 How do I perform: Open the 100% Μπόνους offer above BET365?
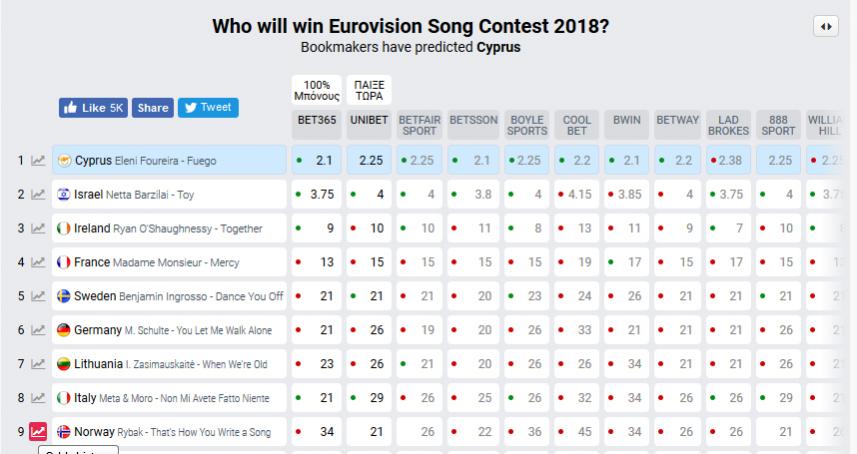point(316,90)
